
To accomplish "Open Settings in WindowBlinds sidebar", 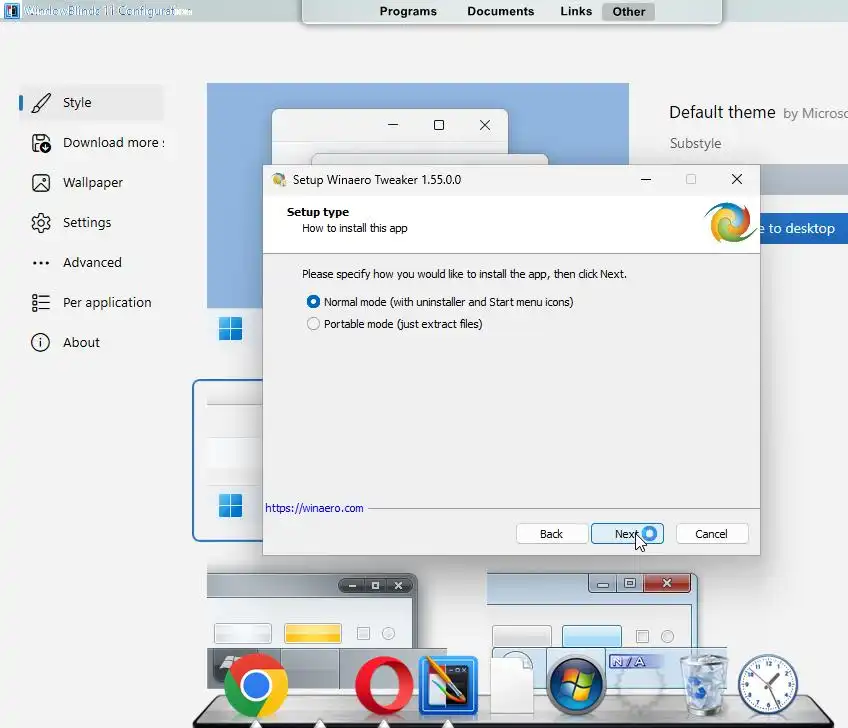I will (x=92, y=223).
